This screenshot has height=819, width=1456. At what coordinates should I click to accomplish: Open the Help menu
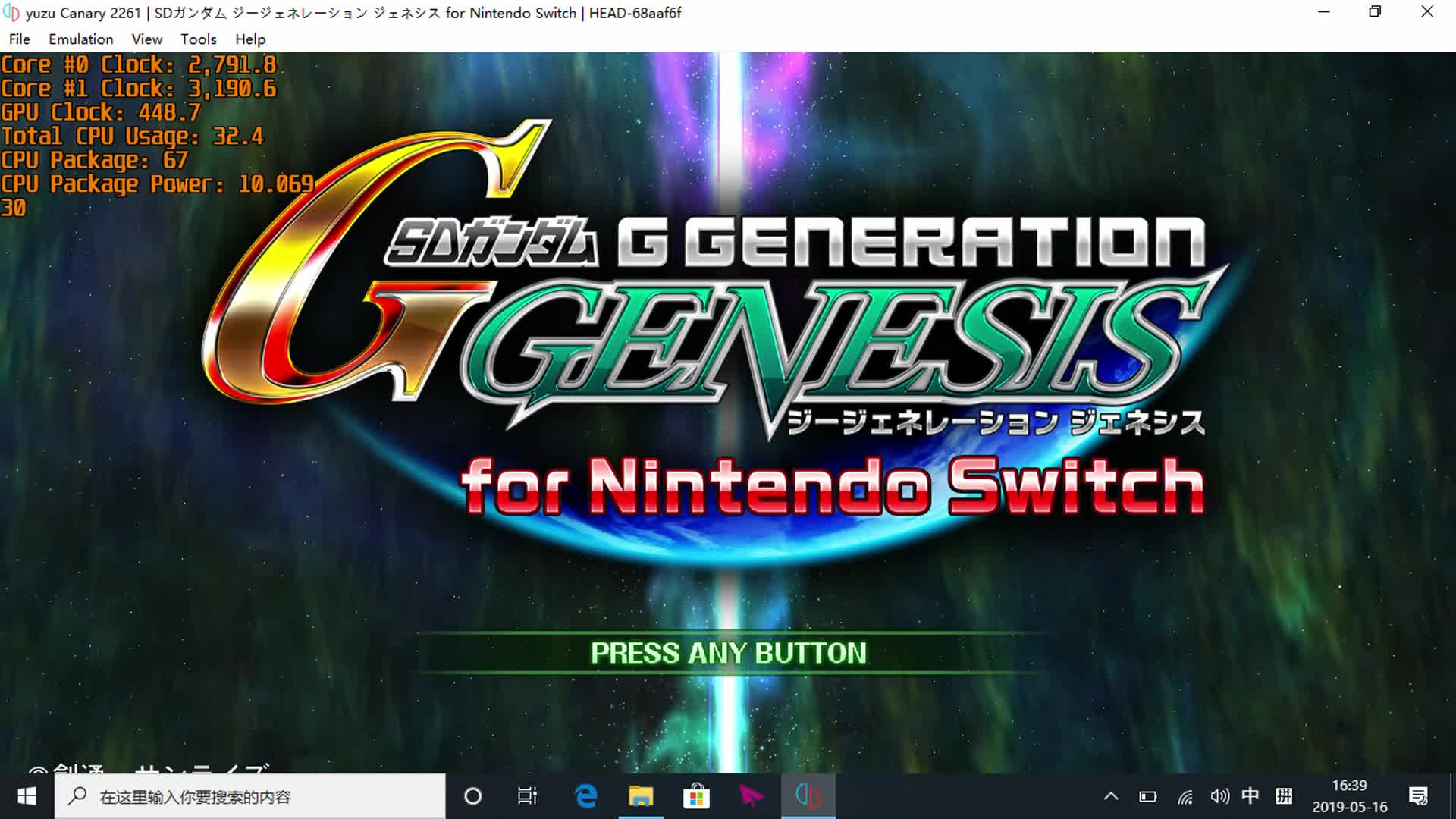tap(249, 39)
